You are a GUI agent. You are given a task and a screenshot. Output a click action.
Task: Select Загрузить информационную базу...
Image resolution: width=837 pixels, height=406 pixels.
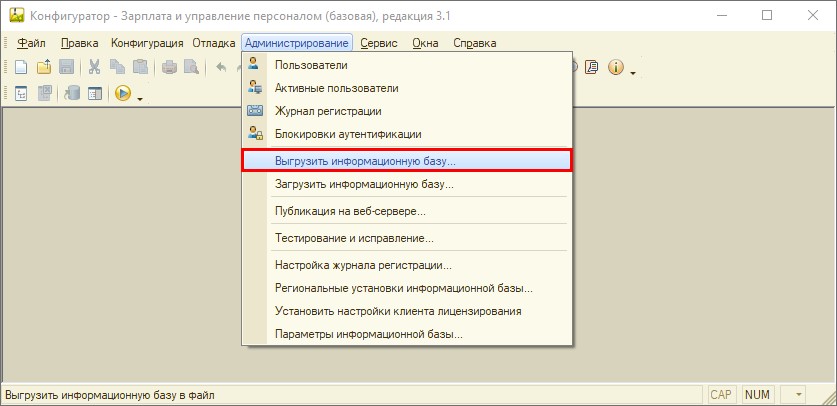coord(407,184)
